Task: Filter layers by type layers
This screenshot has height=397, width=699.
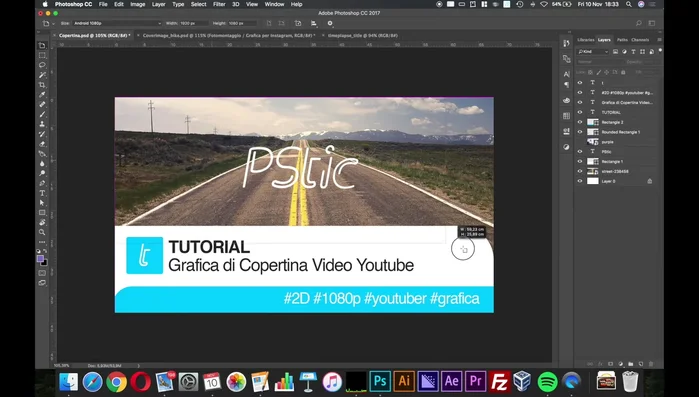Action: (x=633, y=52)
